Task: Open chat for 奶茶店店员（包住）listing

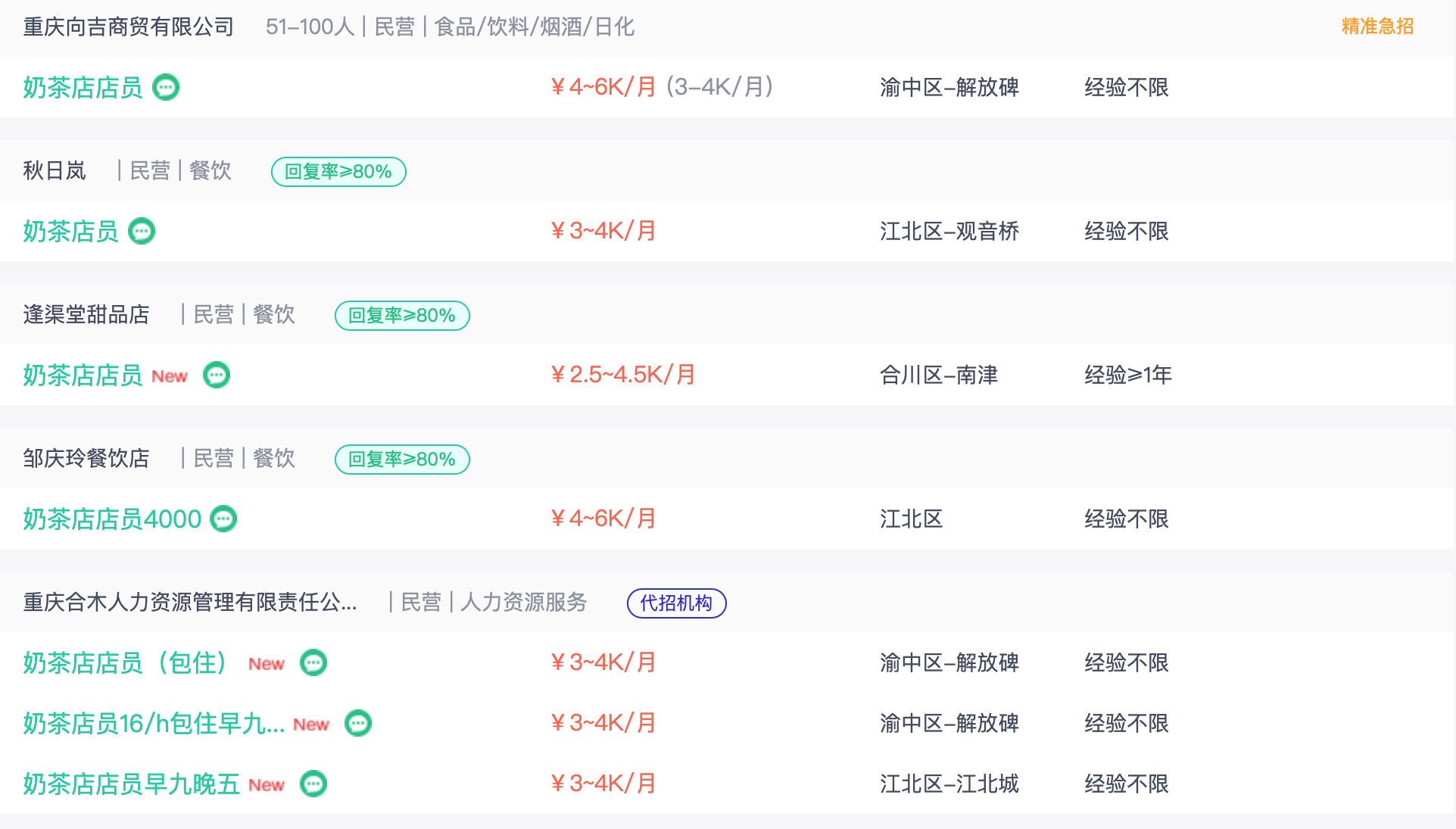Action: (x=313, y=662)
